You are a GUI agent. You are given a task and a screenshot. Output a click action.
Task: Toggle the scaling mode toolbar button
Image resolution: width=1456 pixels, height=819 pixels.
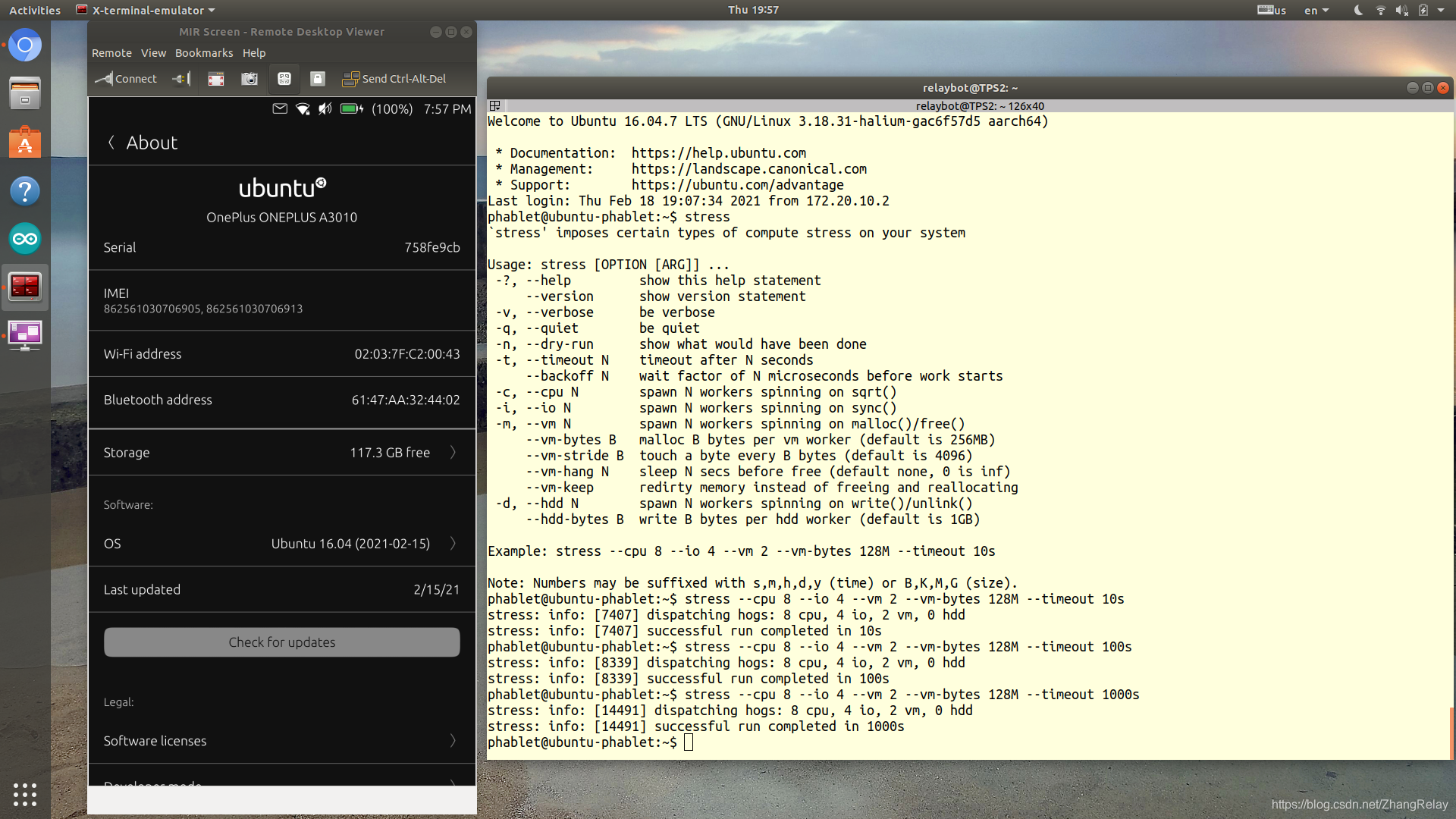click(284, 79)
